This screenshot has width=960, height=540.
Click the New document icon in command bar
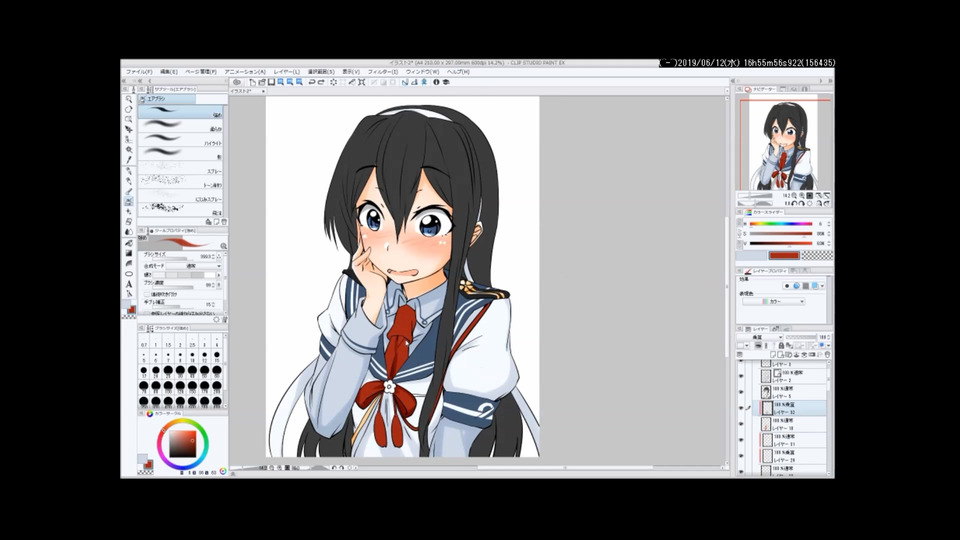pos(252,82)
